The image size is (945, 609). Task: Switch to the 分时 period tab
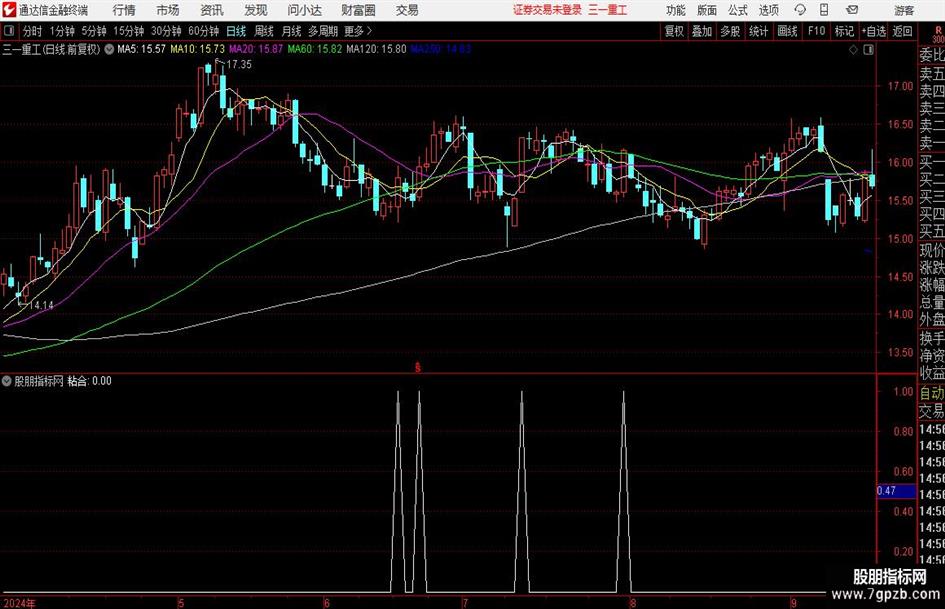click(x=32, y=31)
